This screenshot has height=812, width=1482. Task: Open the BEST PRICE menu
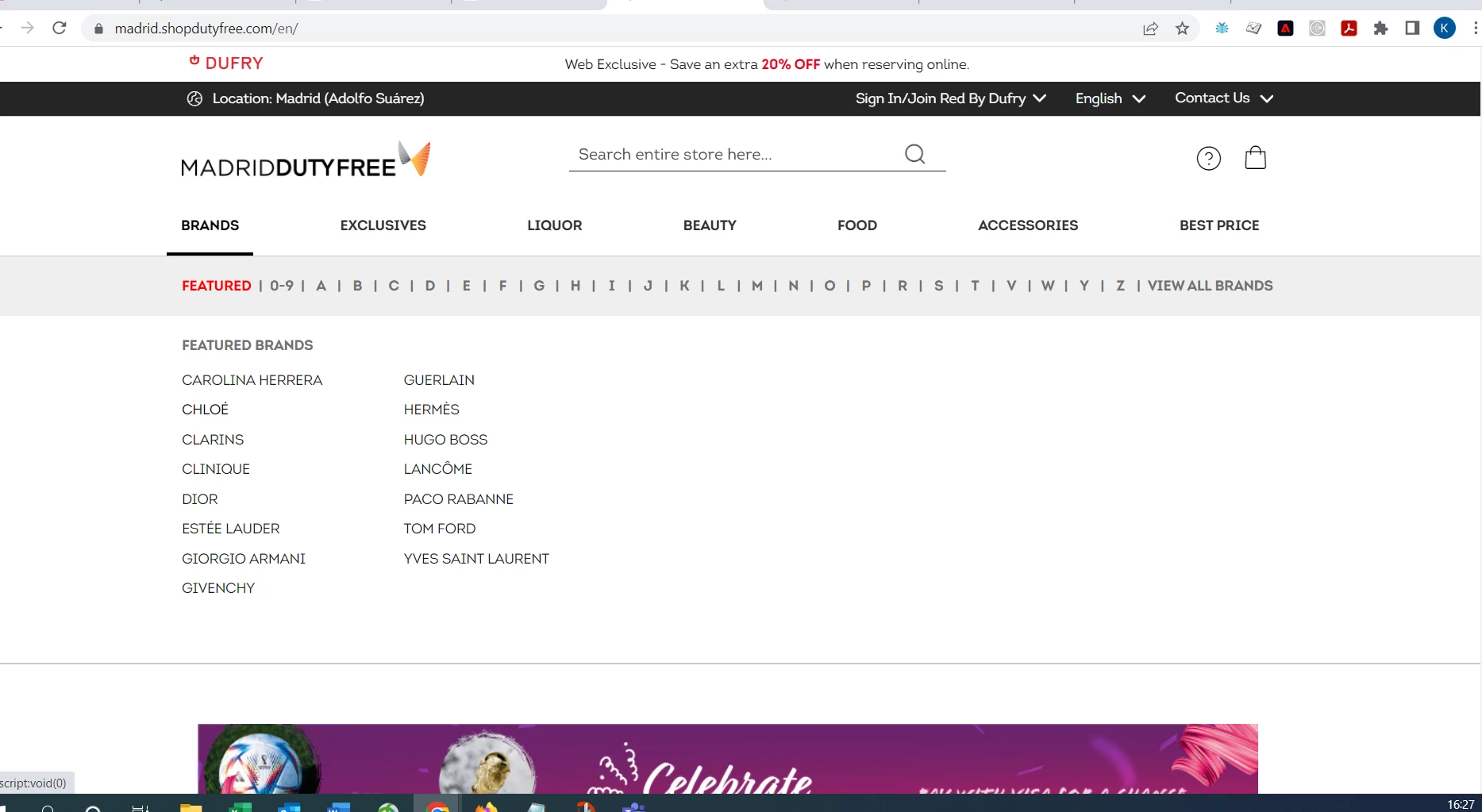click(x=1218, y=225)
